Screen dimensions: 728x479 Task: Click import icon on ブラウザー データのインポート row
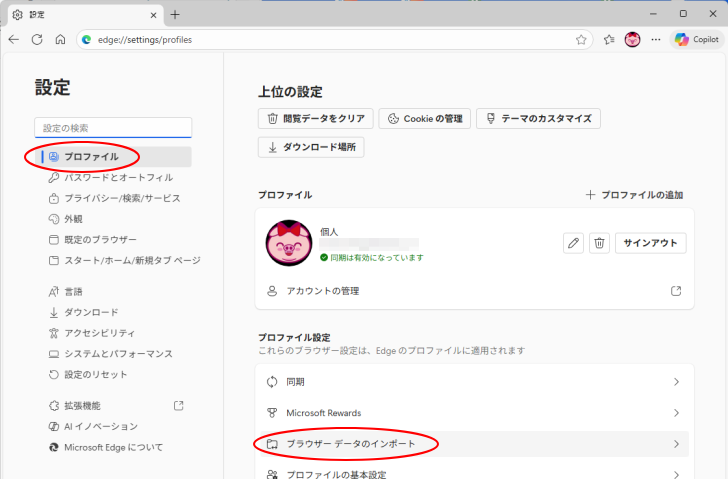[272, 444]
